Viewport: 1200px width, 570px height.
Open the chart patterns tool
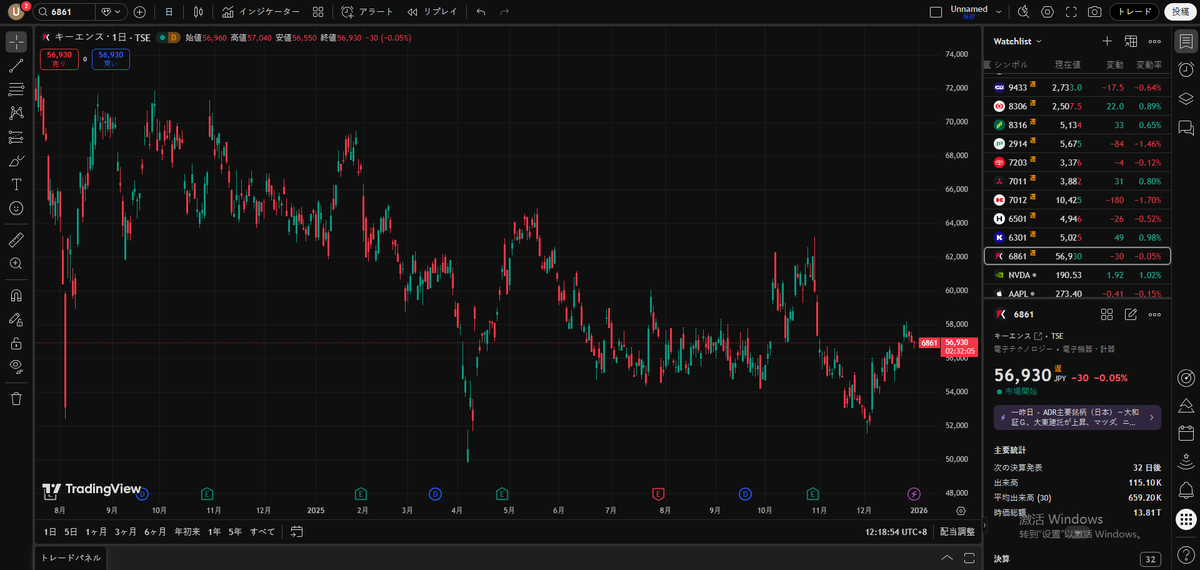tap(16, 113)
